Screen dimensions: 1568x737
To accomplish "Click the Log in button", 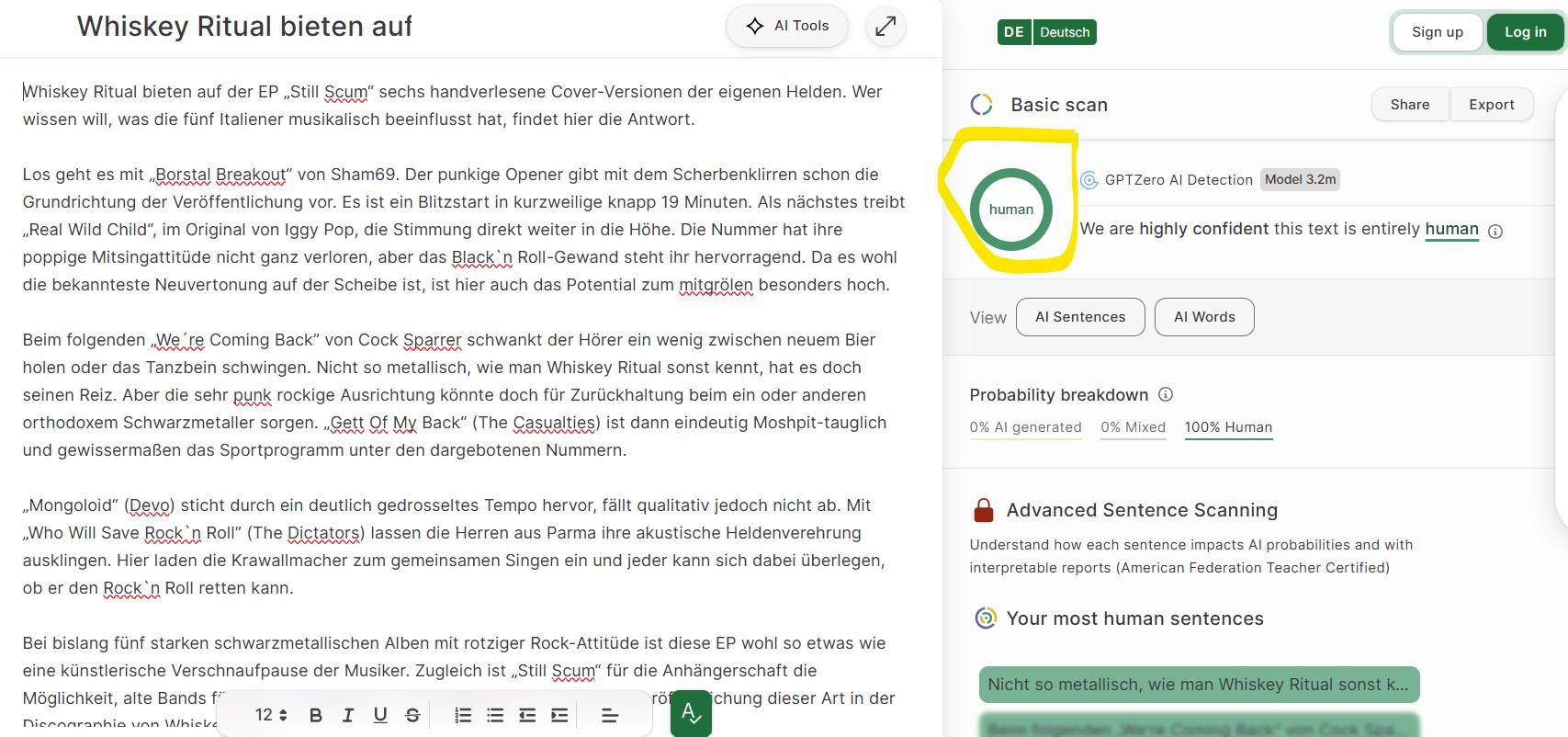I will 1525,32.
